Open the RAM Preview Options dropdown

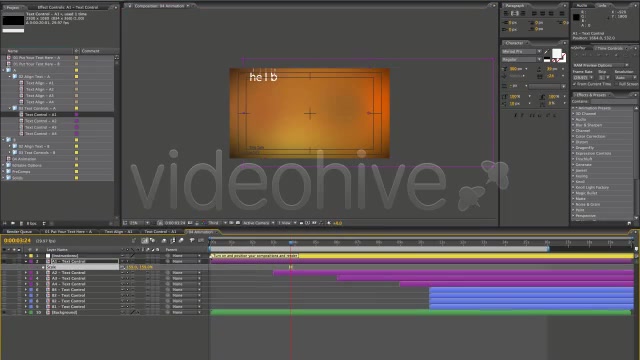601,65
